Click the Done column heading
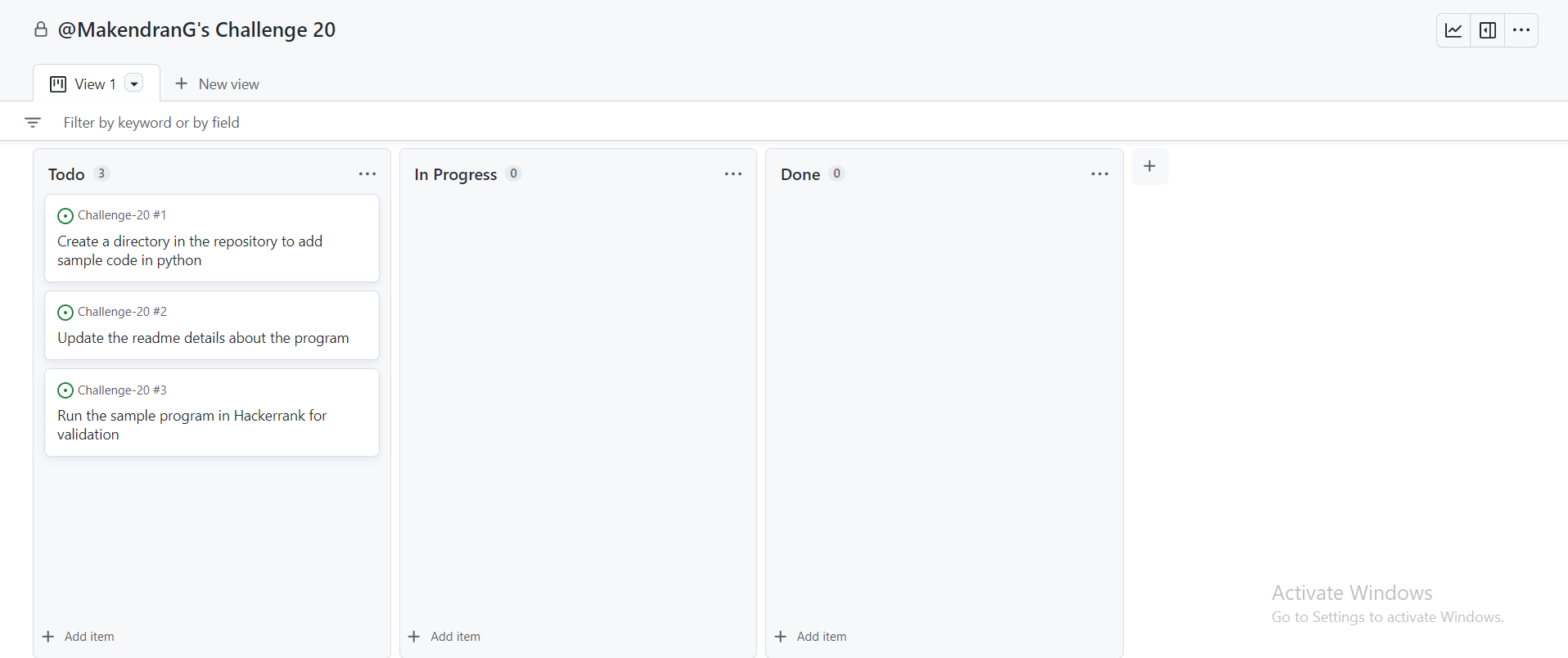 (800, 174)
